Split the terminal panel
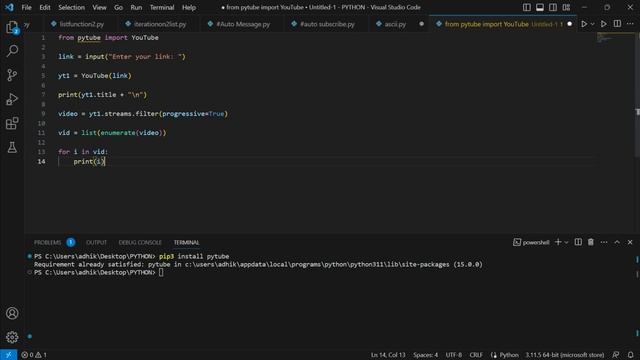Screen dimensions: 640x360 578,242
